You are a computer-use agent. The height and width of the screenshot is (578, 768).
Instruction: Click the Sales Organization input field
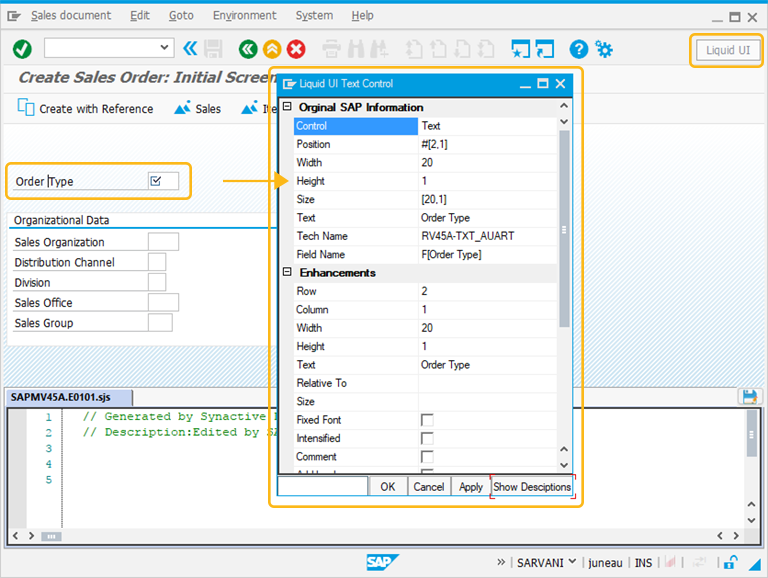pyautogui.click(x=164, y=242)
